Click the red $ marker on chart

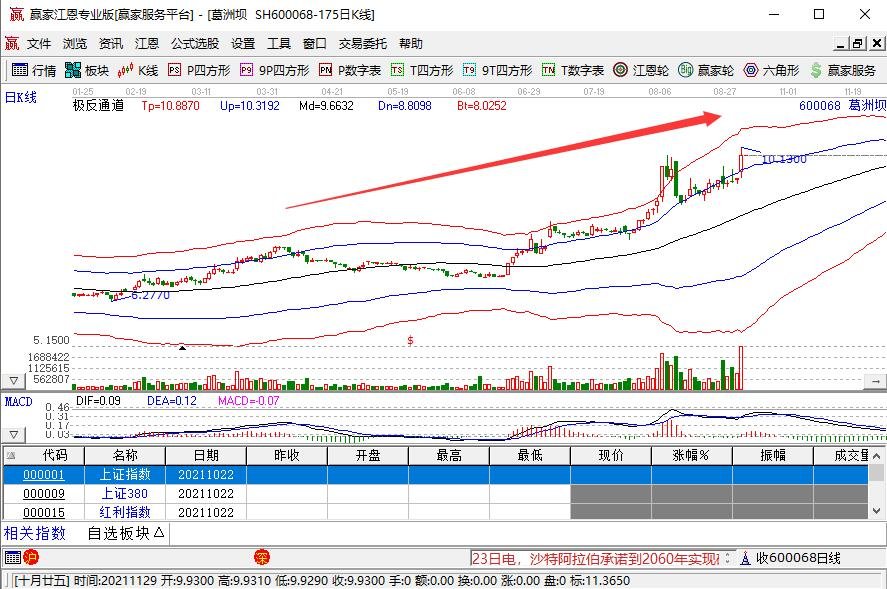[x=410, y=341]
